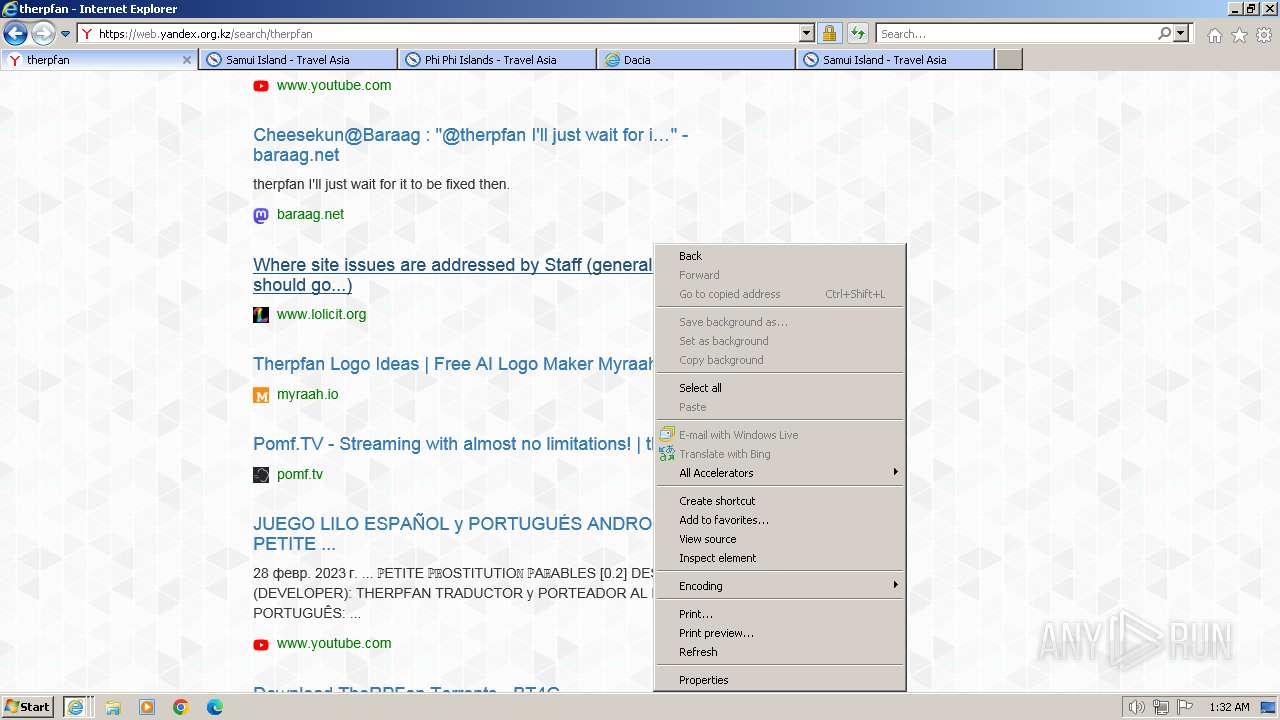
Task: Expand All Accelerators submenu
Action: pyautogui.click(x=780, y=473)
